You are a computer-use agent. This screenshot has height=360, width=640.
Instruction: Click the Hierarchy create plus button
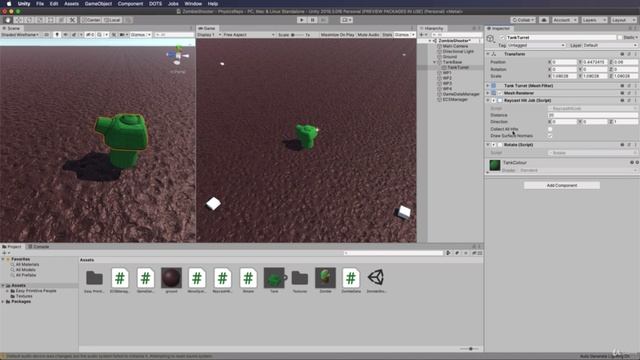(422, 35)
